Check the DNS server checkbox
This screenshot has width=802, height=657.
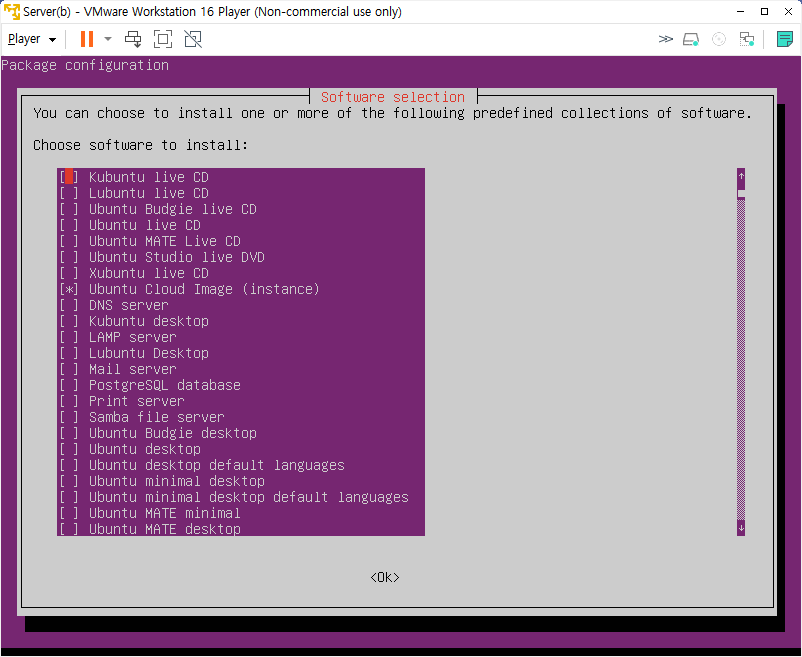69,305
